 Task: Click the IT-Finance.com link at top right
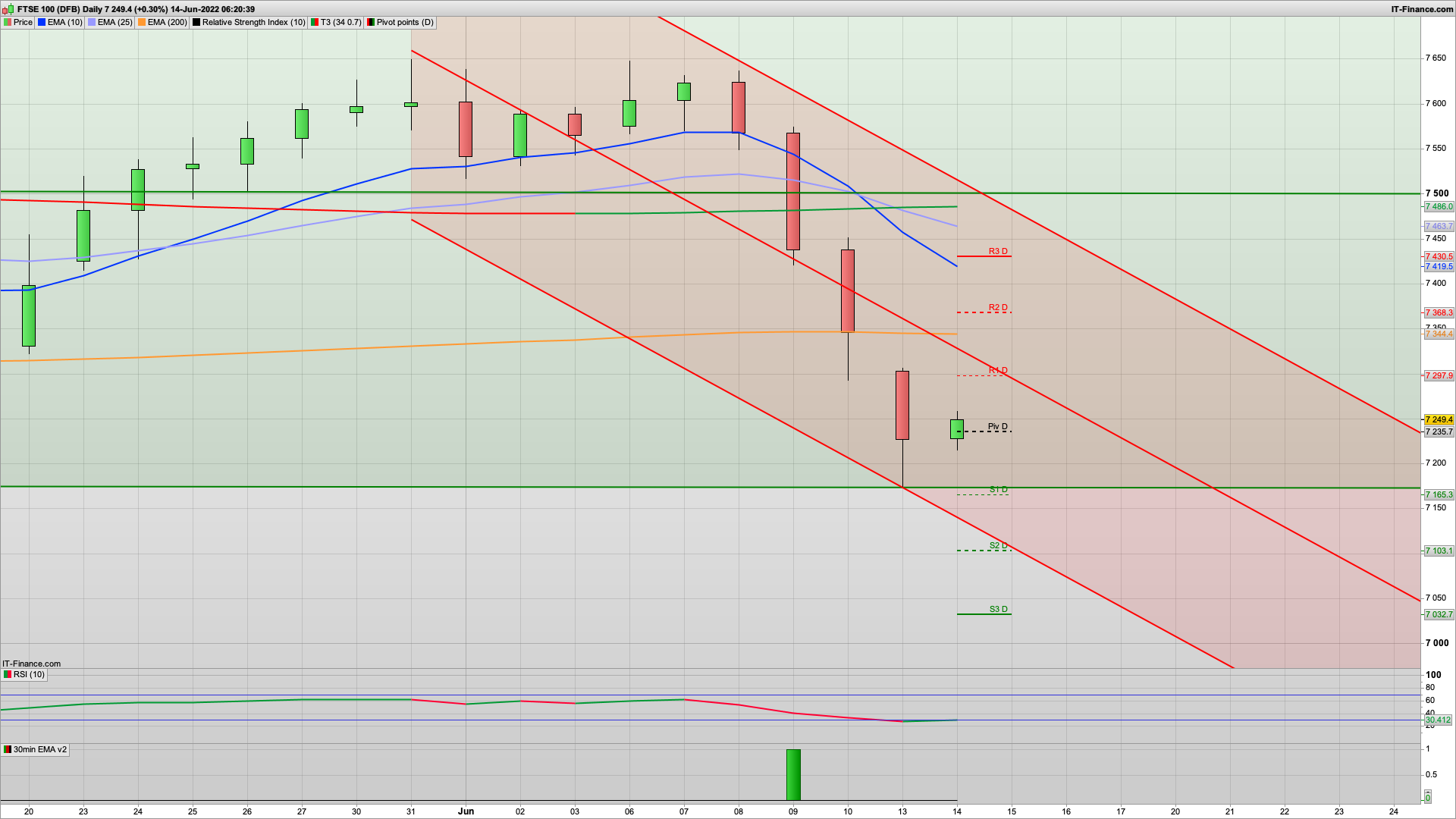1422,9
